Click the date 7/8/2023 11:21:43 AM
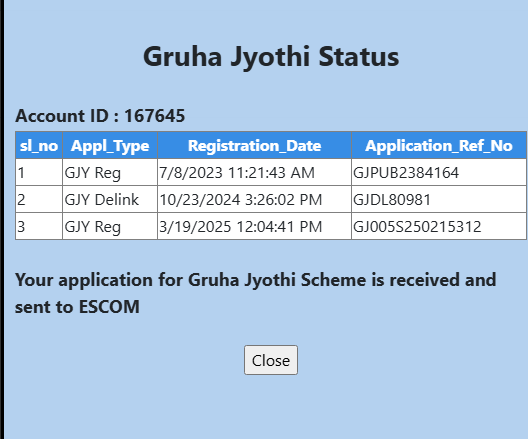 (237, 173)
